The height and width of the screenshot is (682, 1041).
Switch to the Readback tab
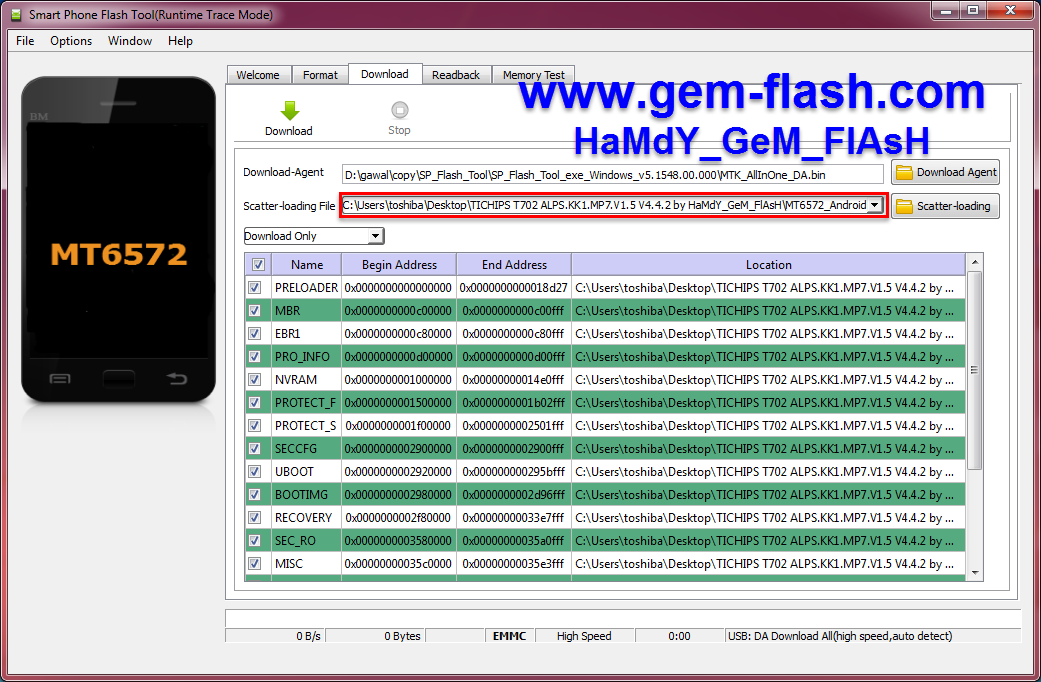tap(456, 75)
